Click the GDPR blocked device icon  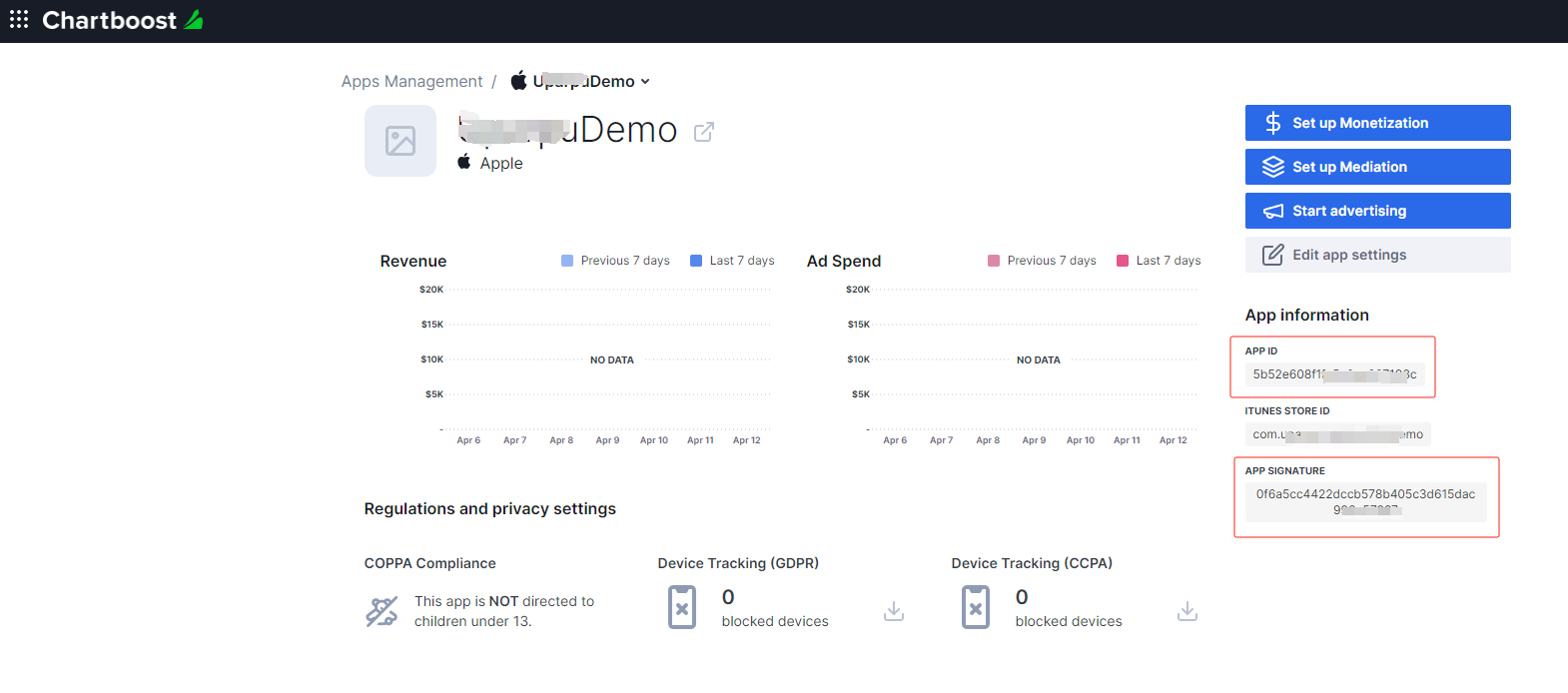682,607
